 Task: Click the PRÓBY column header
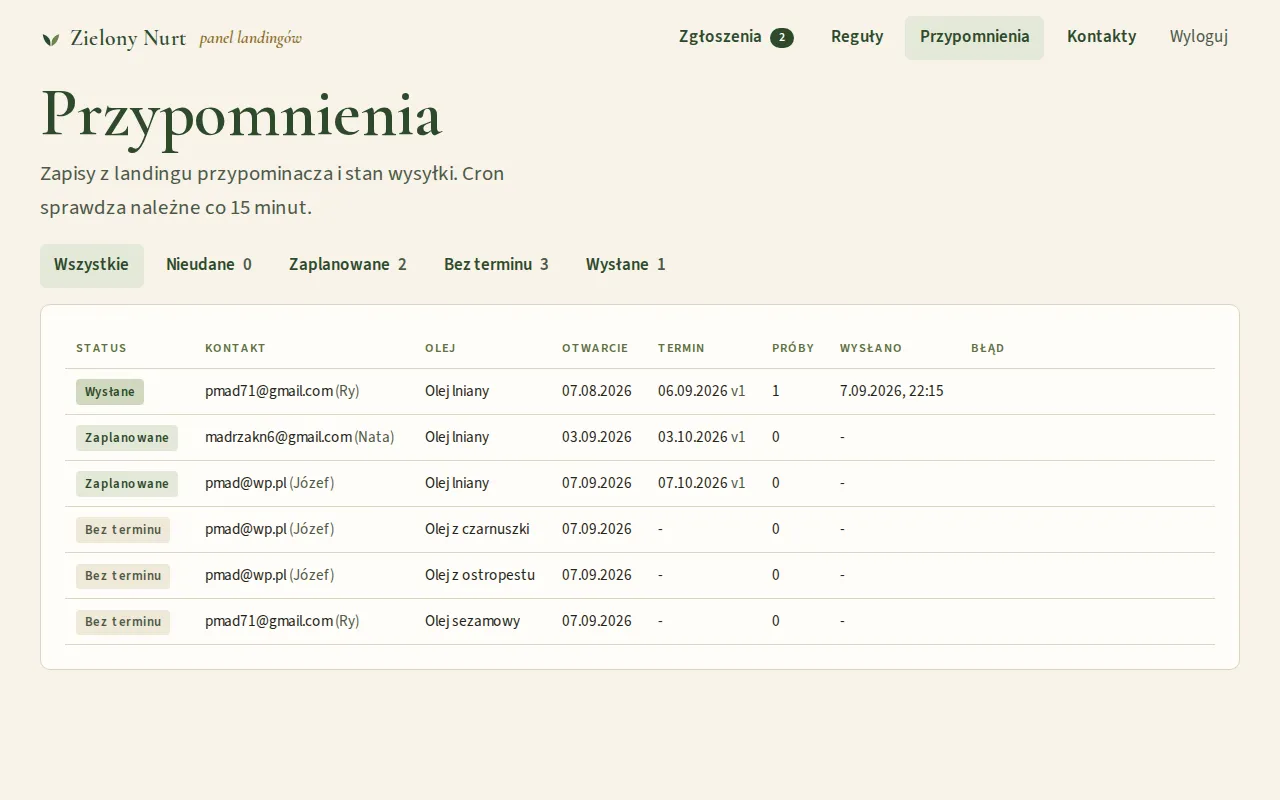click(793, 348)
